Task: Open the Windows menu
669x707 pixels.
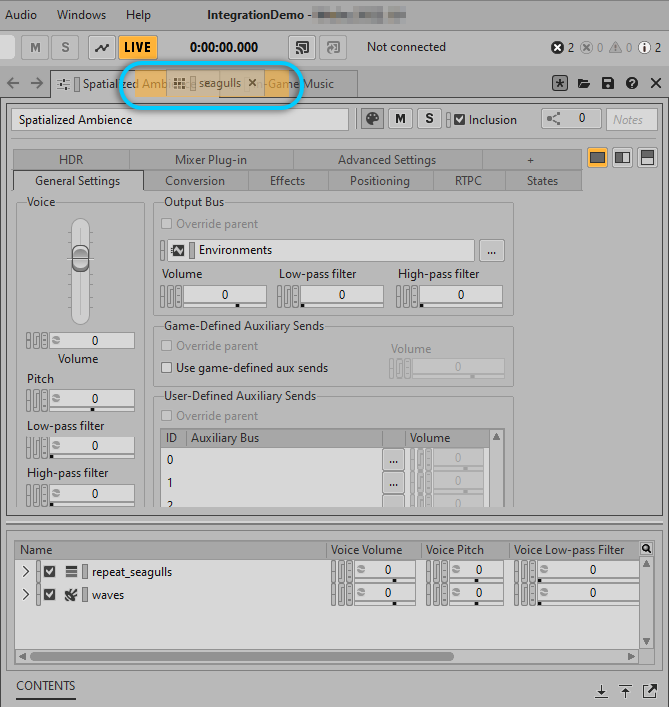Action: point(81,15)
